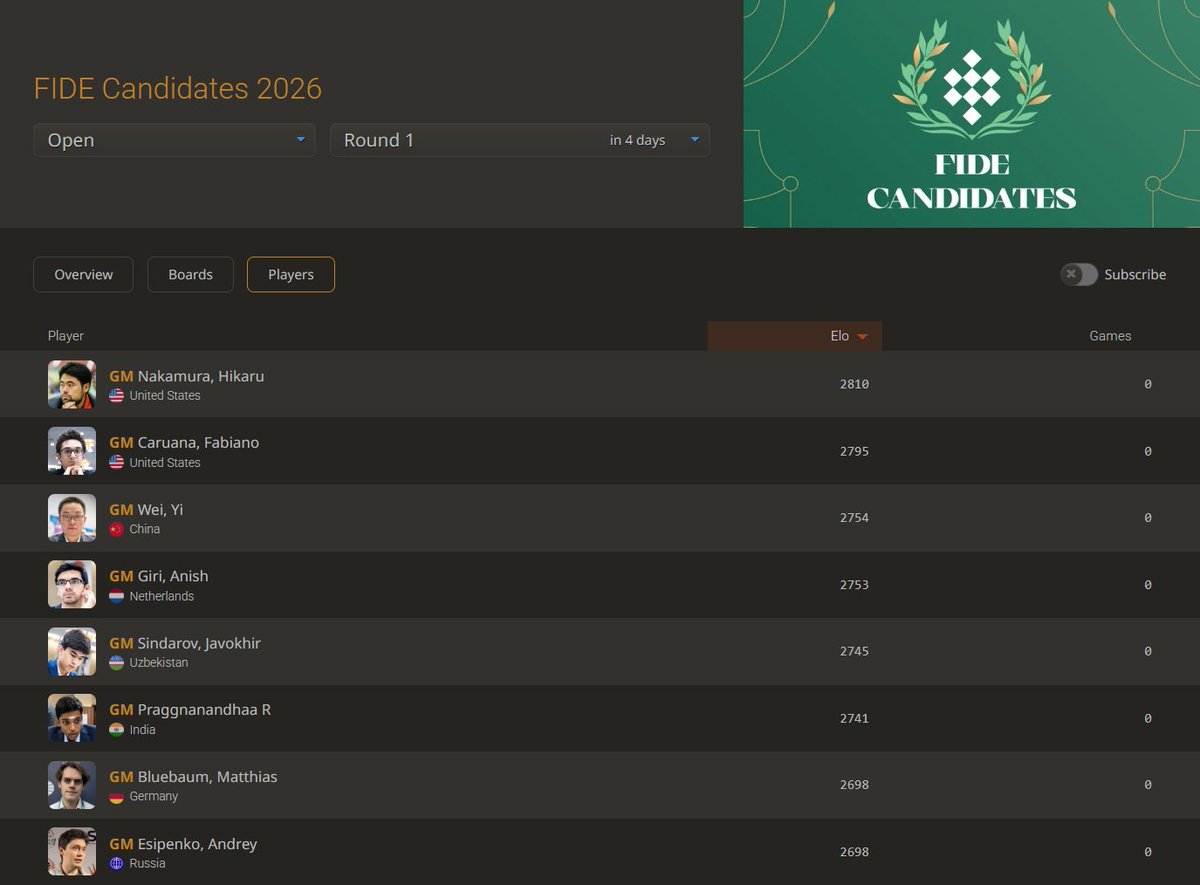Viewport: 1200px width, 885px height.
Task: Select the Players tab
Action: [x=291, y=274]
